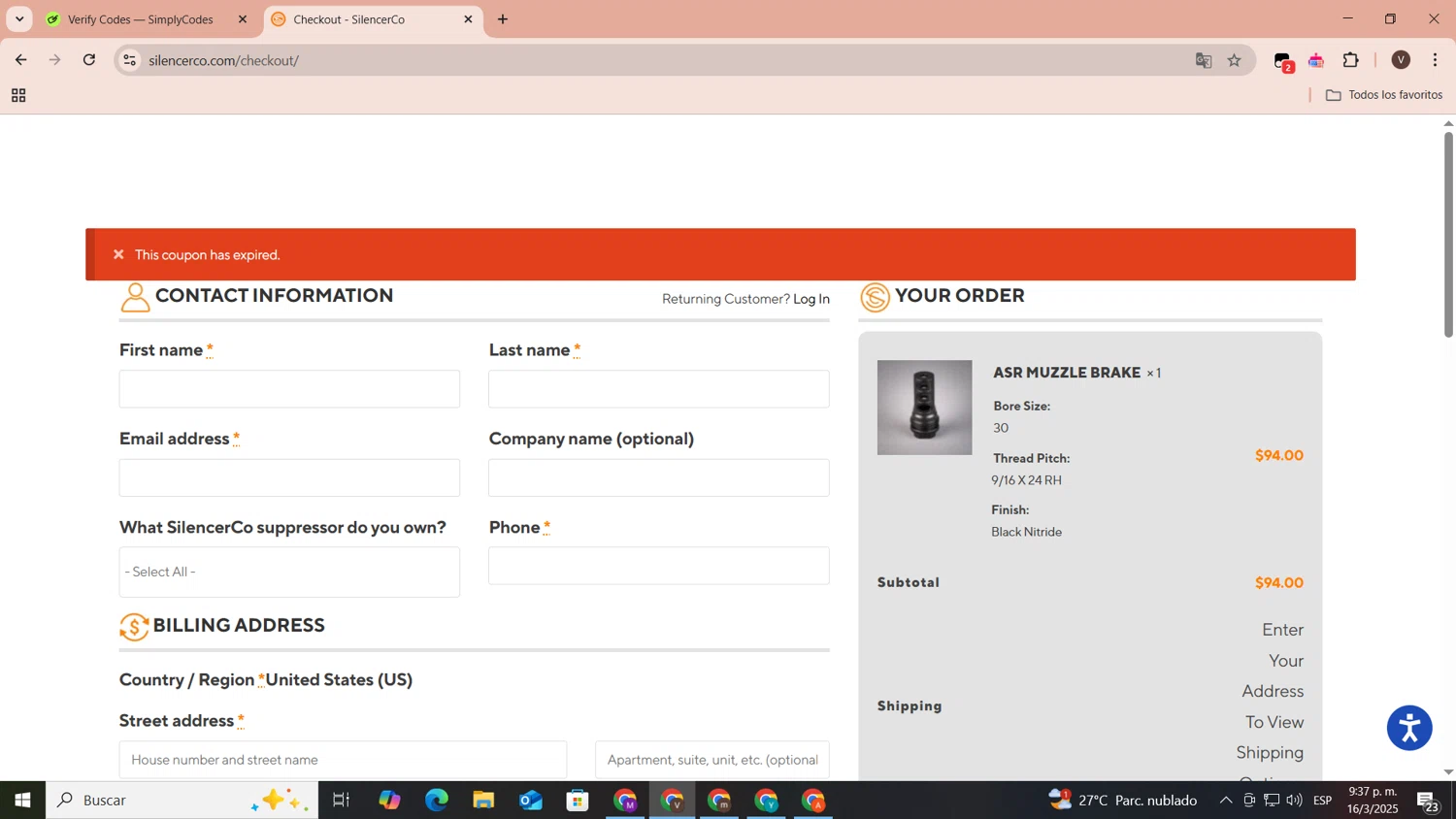Dismiss the expired coupon error X icon
The image size is (1456, 819).
[118, 255]
